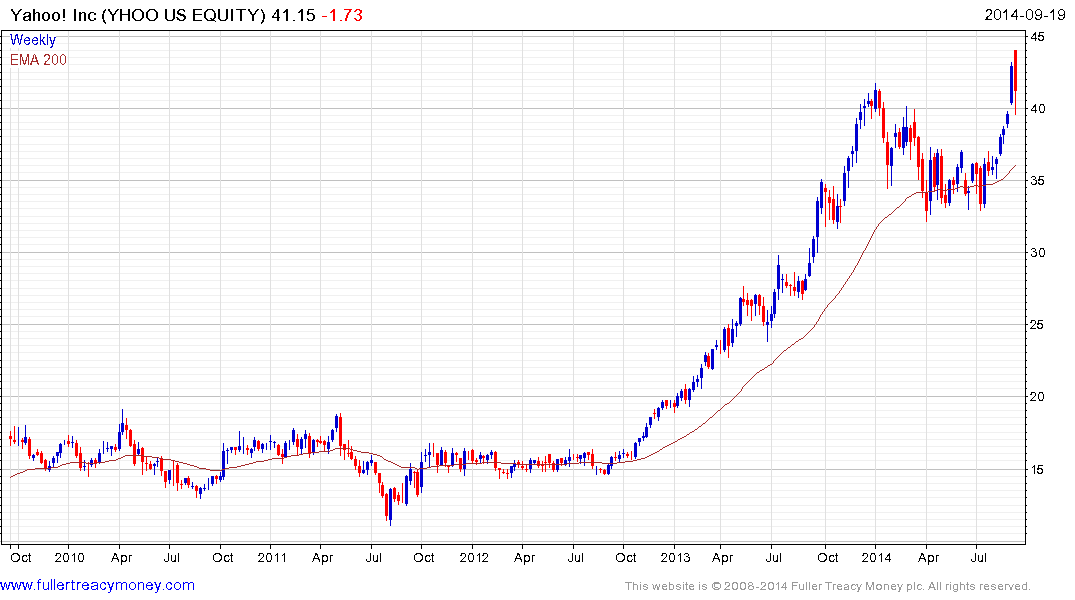Click the y-axis label 25
Viewport: 1075px width, 600px height.
tap(1037, 324)
